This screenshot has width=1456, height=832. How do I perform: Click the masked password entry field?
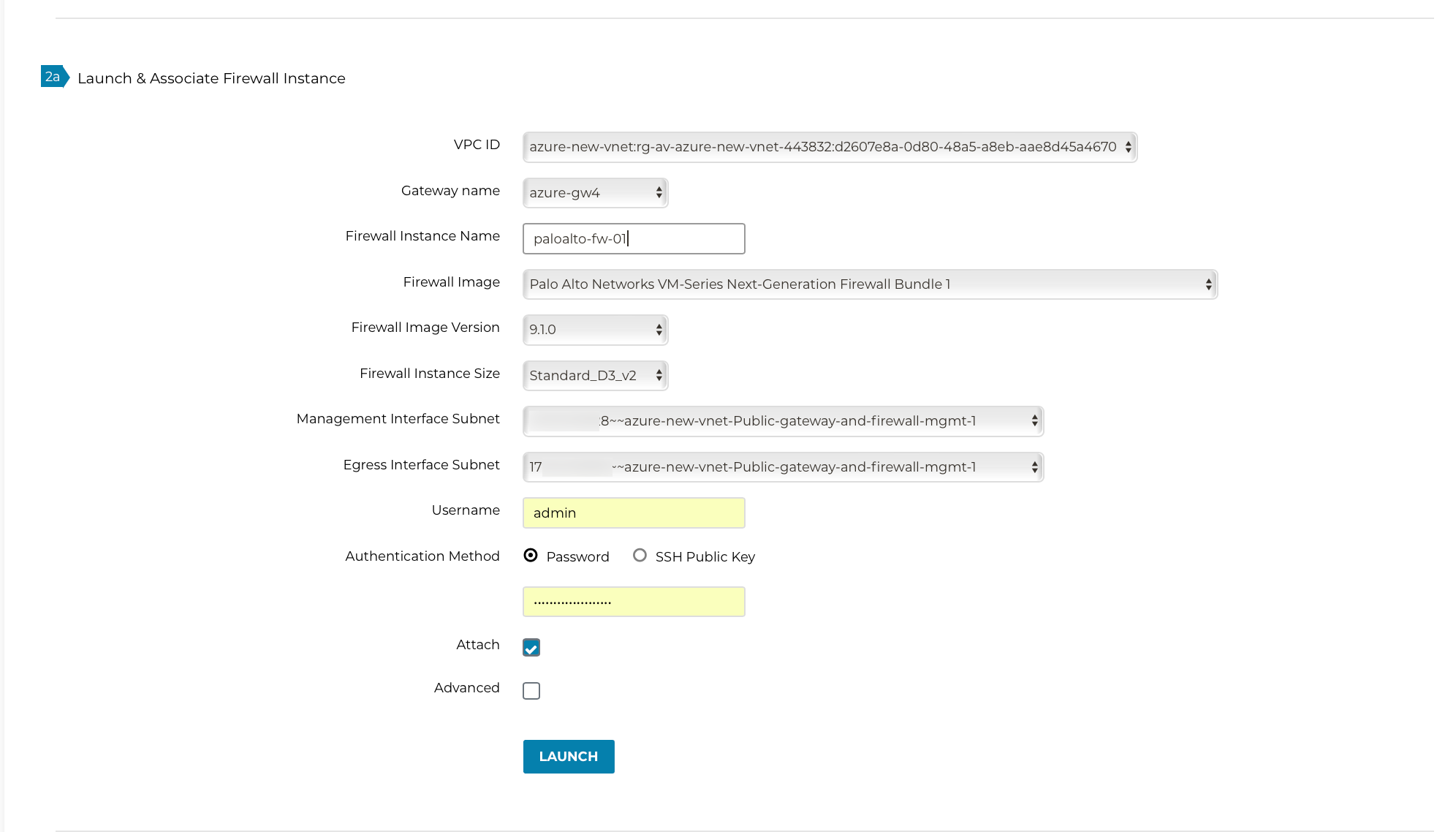633,601
